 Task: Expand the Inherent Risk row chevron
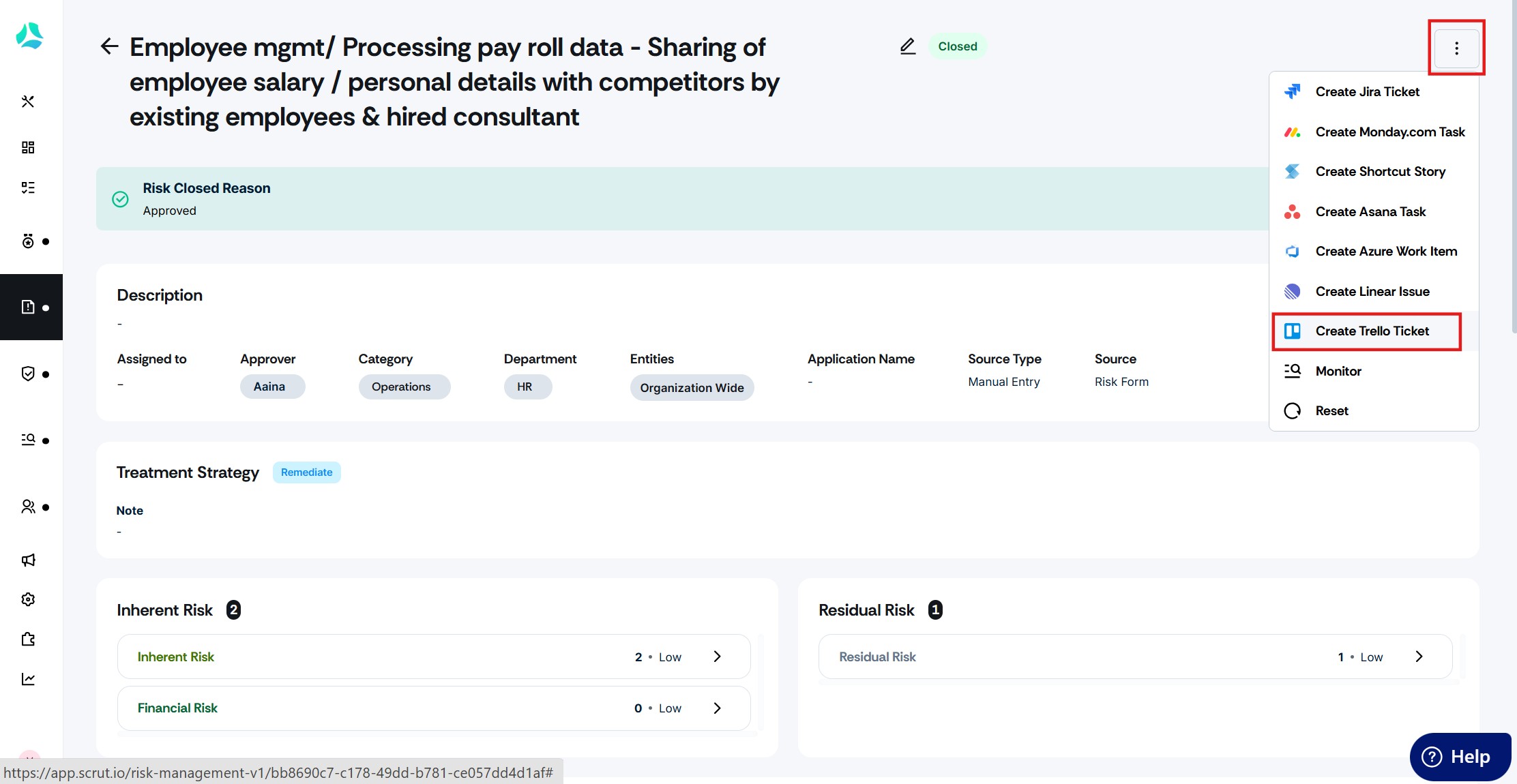(717, 657)
